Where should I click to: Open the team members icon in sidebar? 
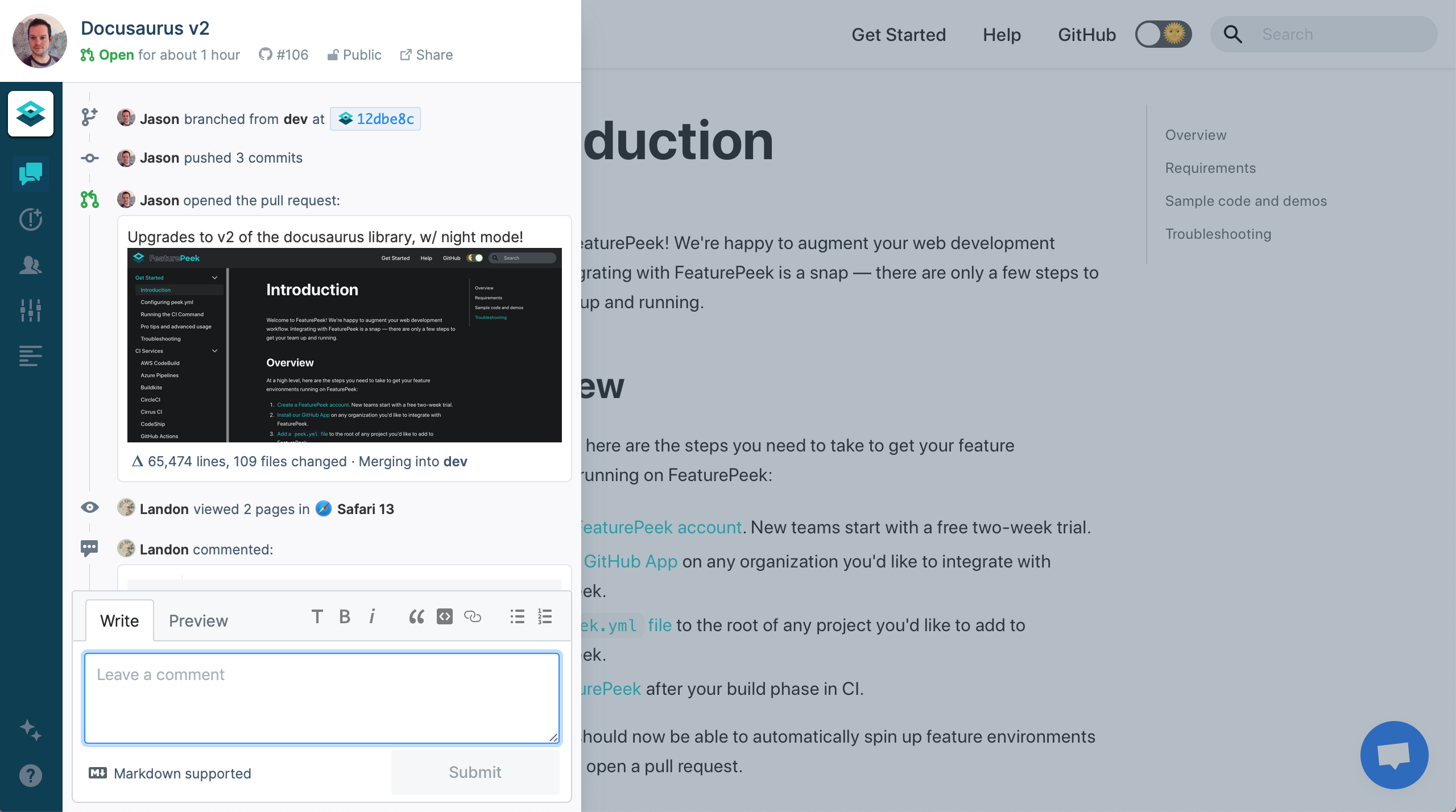point(31,265)
